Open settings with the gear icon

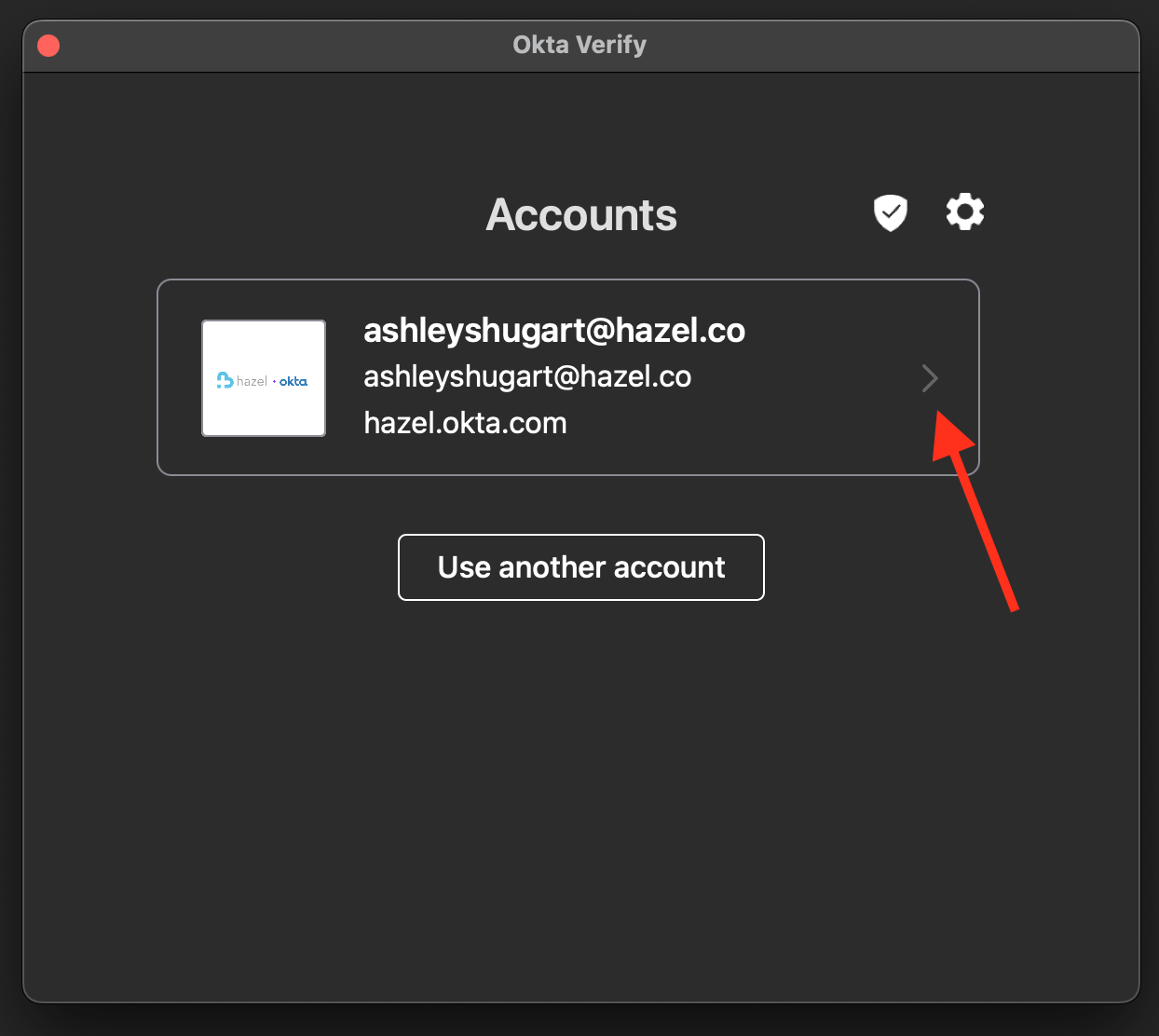click(965, 211)
